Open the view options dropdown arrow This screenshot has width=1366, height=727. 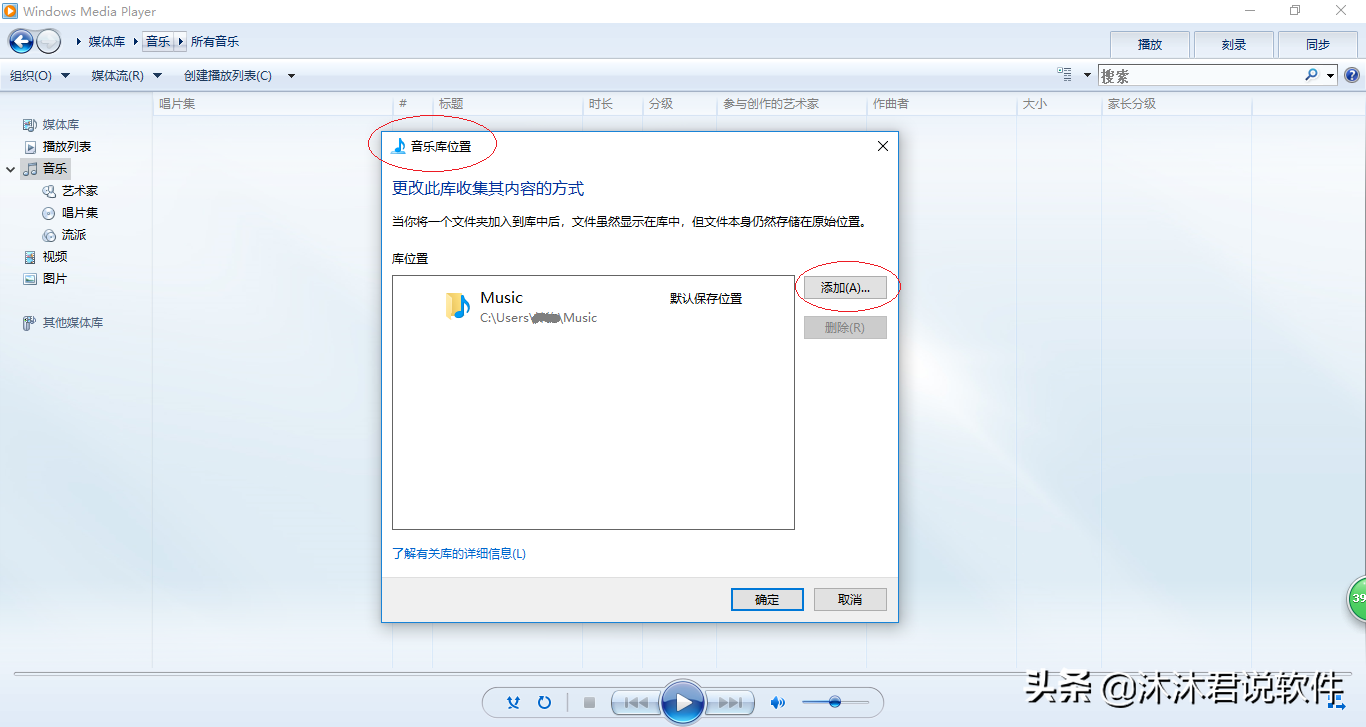(1086, 74)
